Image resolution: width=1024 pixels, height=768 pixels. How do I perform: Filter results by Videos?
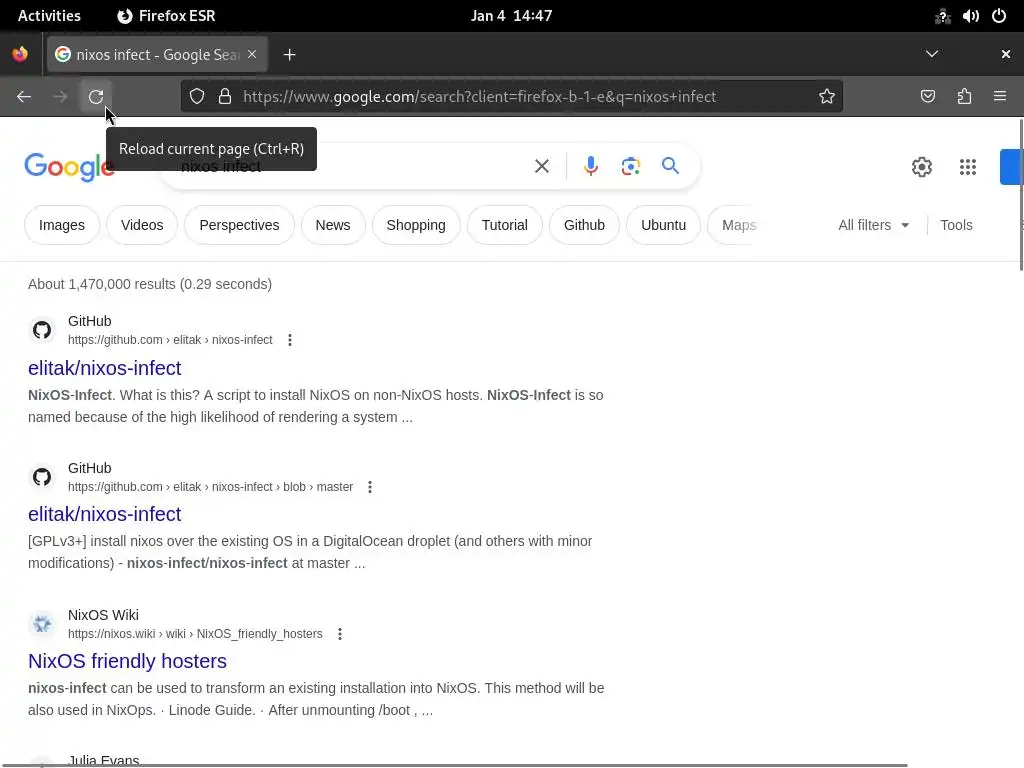point(142,225)
